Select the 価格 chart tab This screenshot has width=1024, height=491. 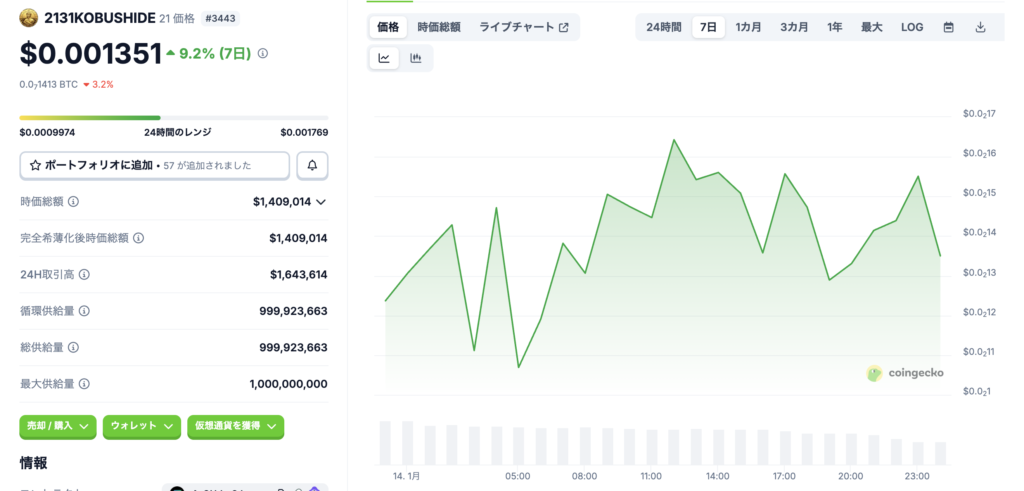tap(388, 27)
